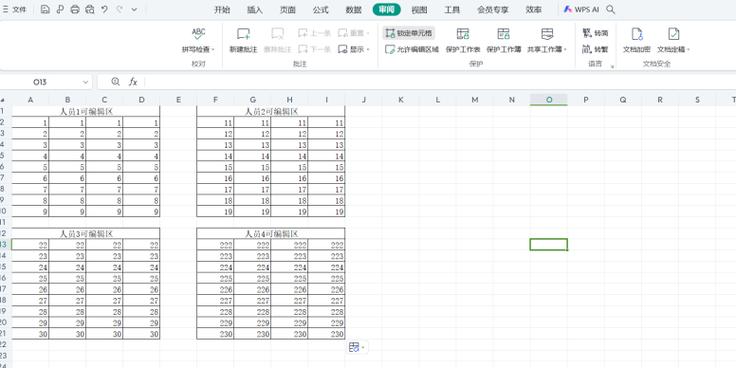This screenshot has width=736, height=368.
Task: Click in the formula bar input
Action: coord(439,82)
